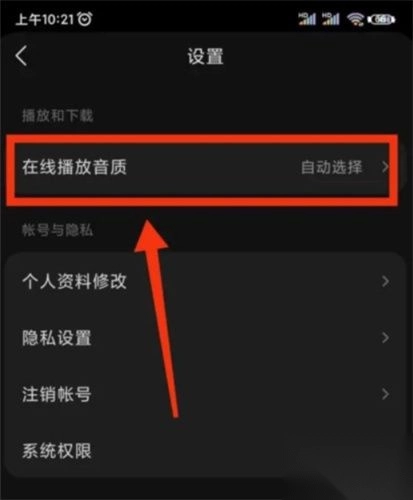
Task: Open 系统权限 system permissions
Action: (206, 451)
